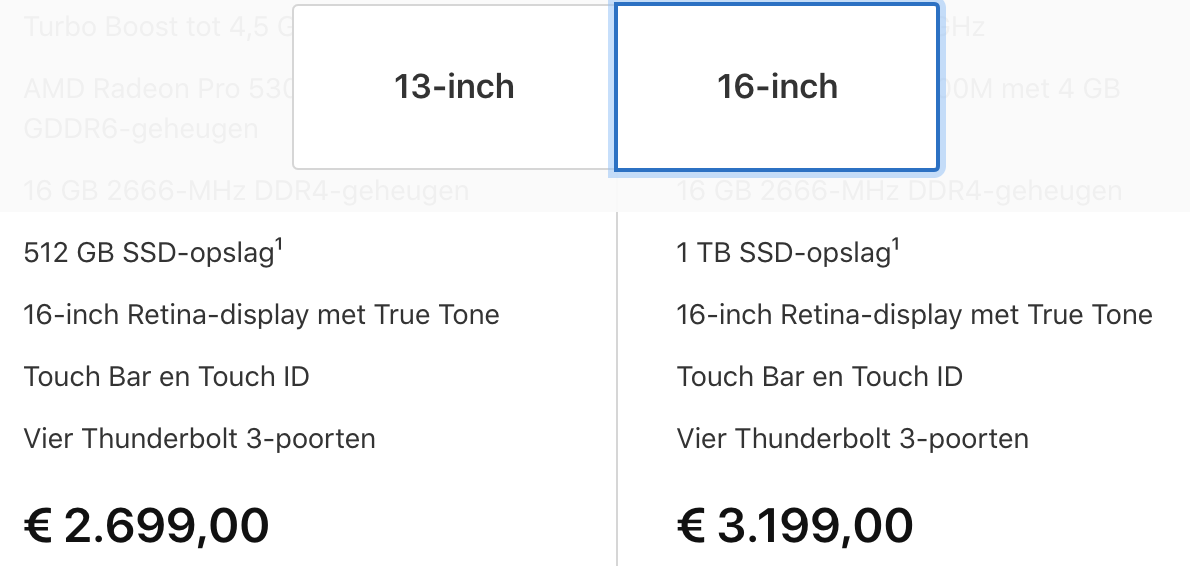This screenshot has height=566, width=1190.
Task: Select the € 2.699,00 price
Action: tap(146, 525)
